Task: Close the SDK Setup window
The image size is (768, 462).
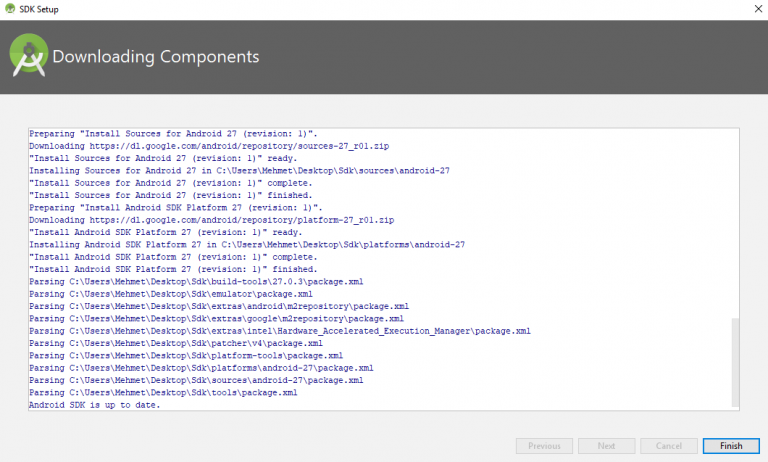Action: click(x=745, y=9)
